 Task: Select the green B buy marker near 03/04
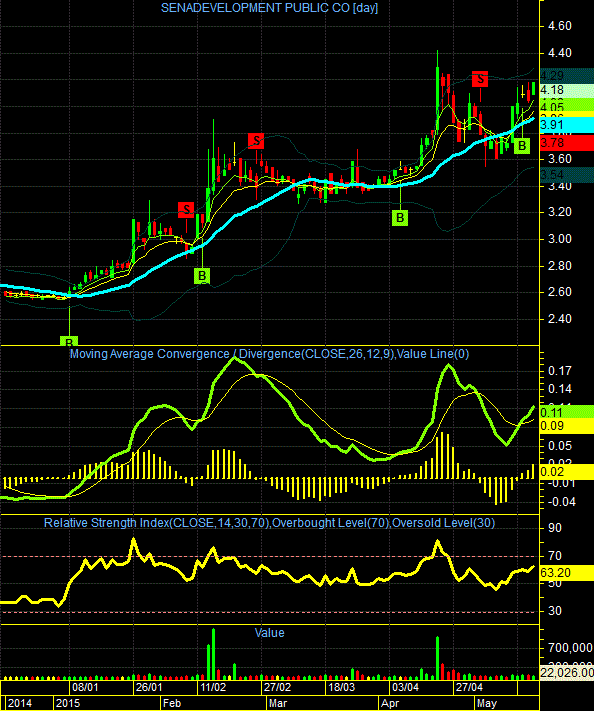coord(400,218)
